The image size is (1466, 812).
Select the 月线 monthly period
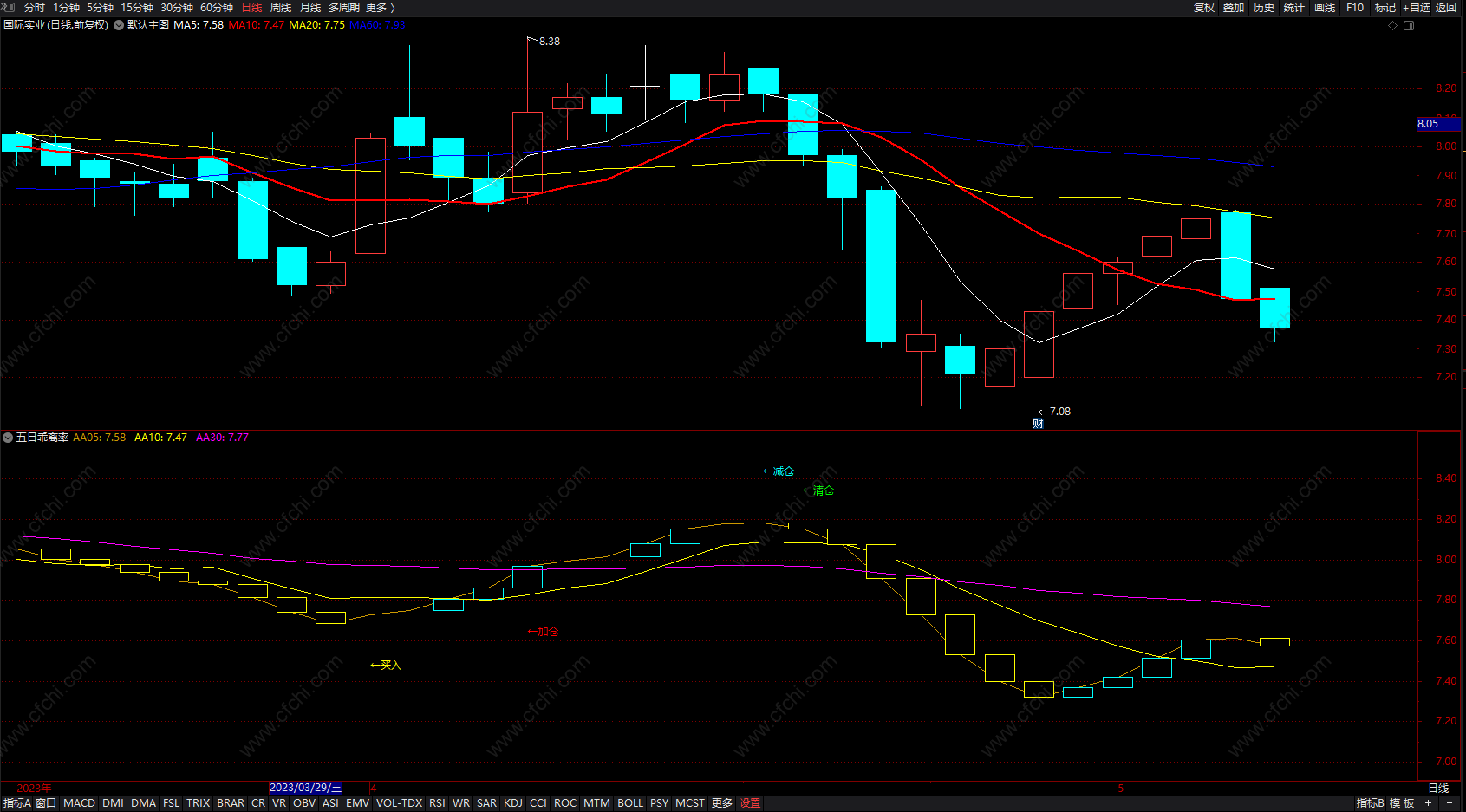point(310,7)
